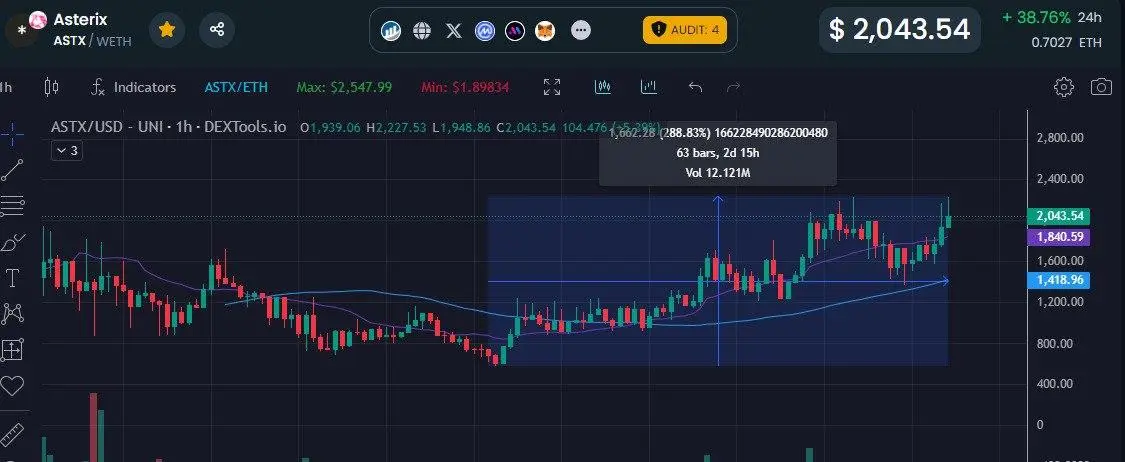Select the Fibonacci retracement lines tool
Viewport: 1125px width, 462px height.
(12, 206)
